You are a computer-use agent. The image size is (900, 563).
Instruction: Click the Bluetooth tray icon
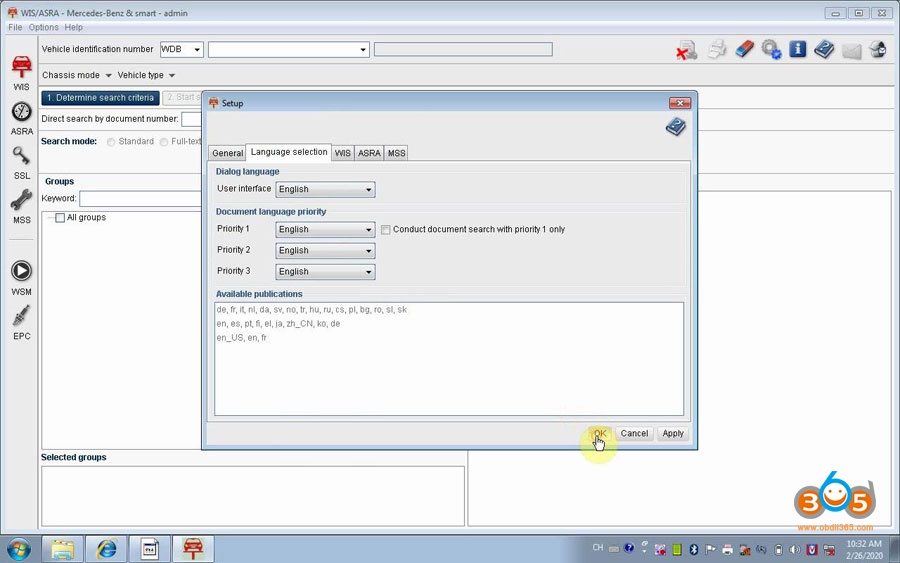(693, 549)
